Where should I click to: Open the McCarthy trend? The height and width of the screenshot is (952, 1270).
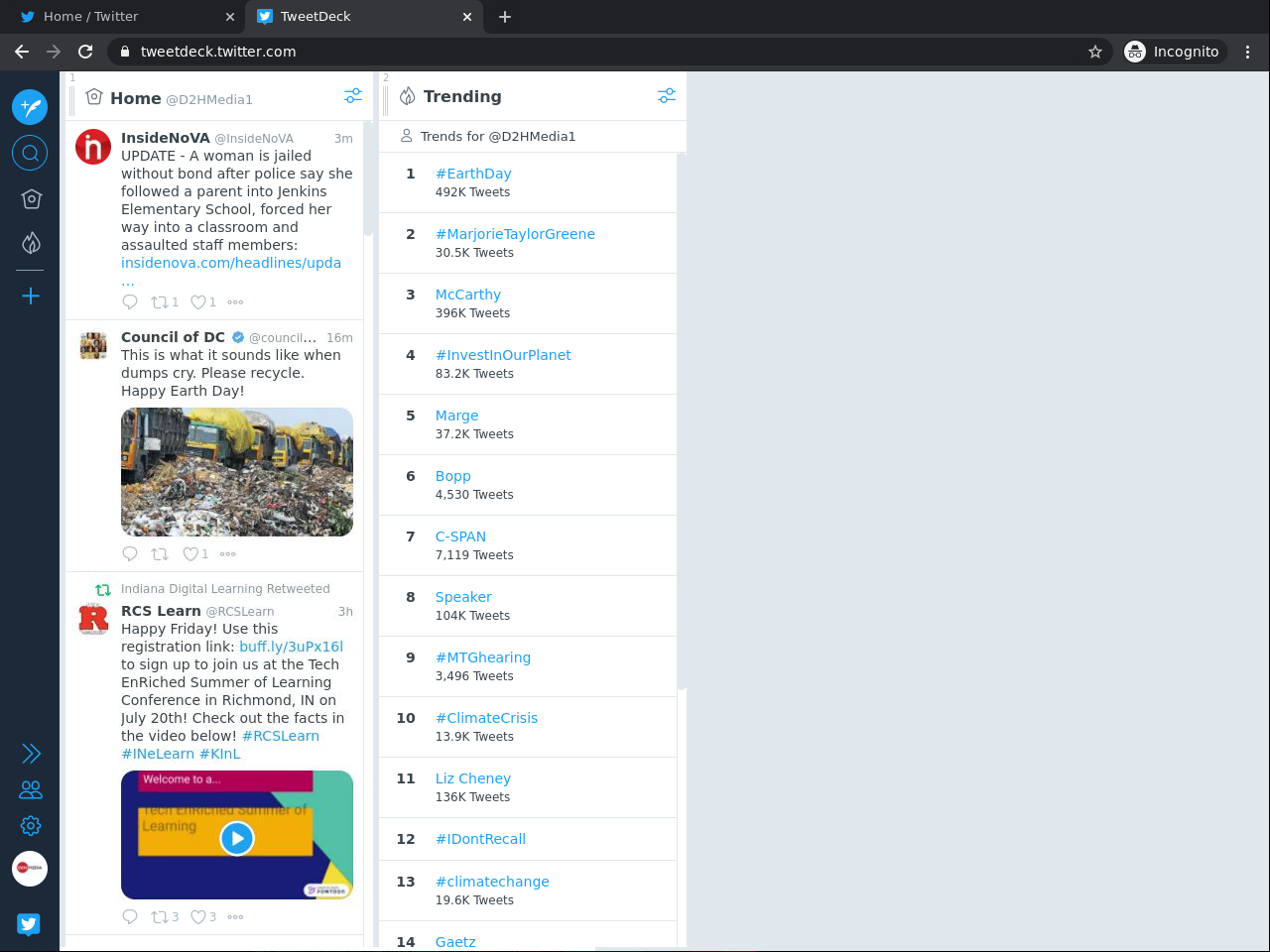468,295
